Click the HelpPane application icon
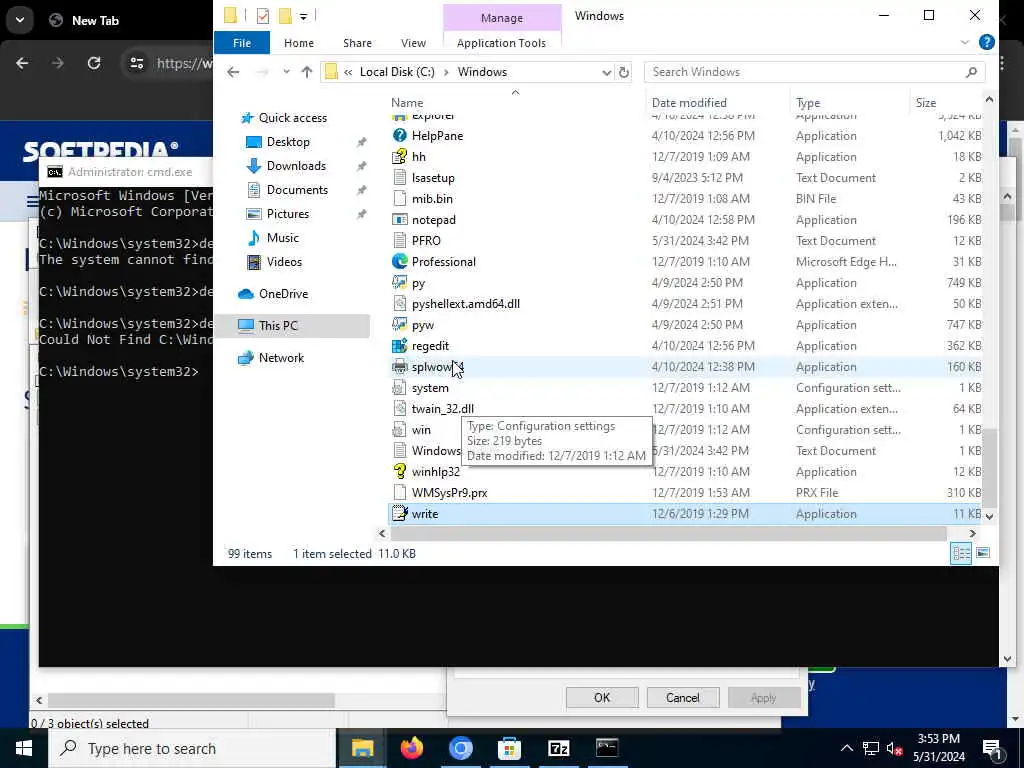The image size is (1024, 768). point(400,136)
